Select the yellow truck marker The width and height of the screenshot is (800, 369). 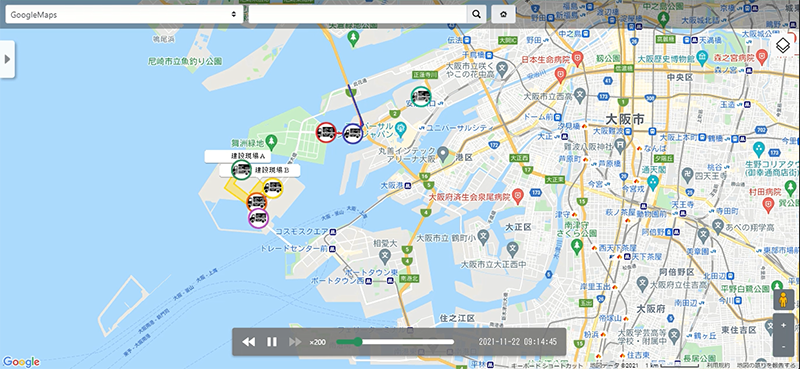272,188
